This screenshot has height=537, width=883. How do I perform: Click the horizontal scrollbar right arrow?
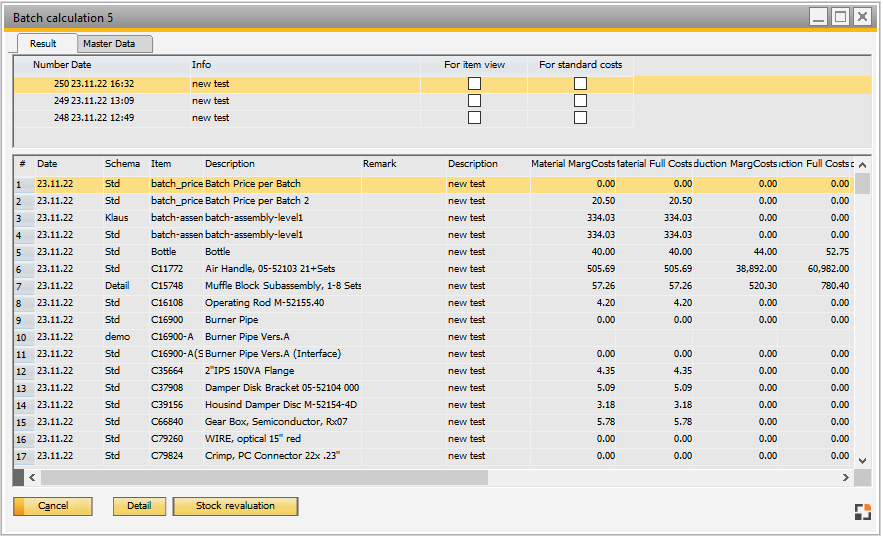pos(848,478)
